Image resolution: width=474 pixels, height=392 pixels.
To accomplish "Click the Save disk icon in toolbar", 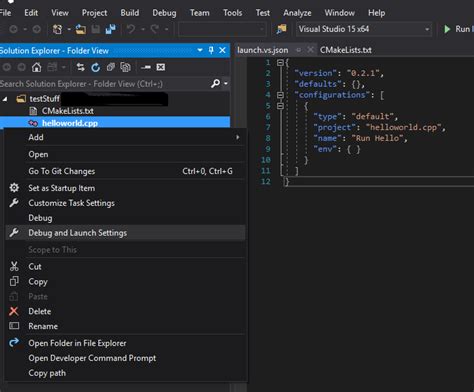I will coord(96,29).
